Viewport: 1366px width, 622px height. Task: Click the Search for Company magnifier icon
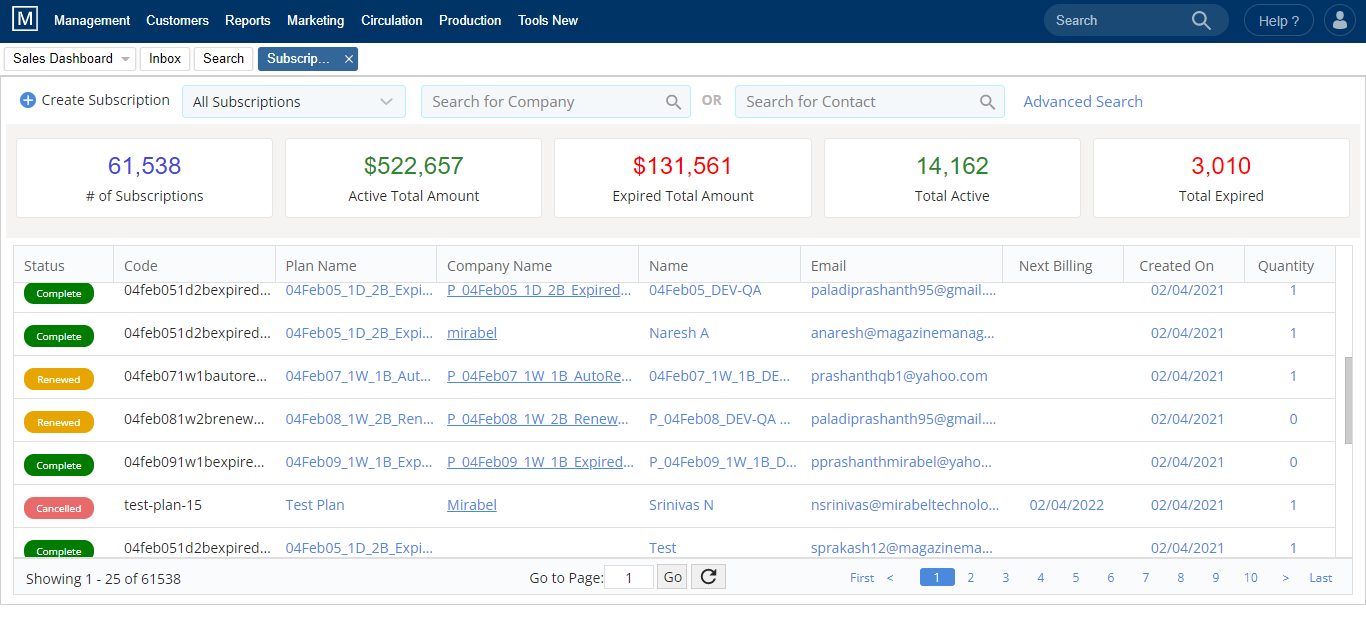pyautogui.click(x=674, y=102)
